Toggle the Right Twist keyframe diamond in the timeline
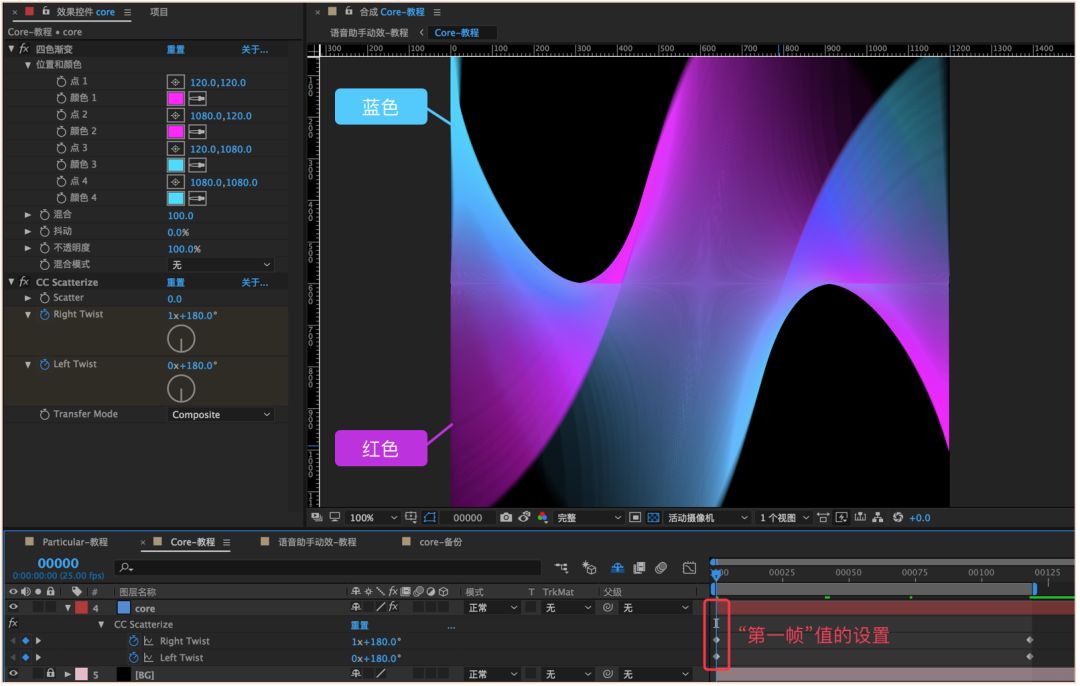Viewport: 1080px width, 686px height. (25, 641)
